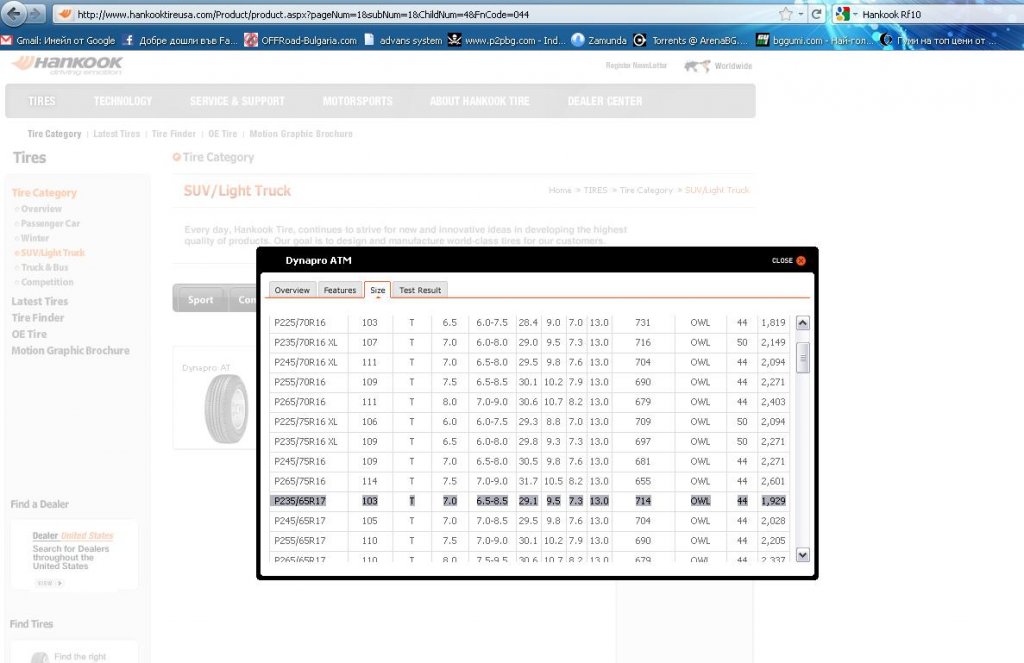Close the Dynapro ATM popup
This screenshot has width=1024, height=663.
788,261
